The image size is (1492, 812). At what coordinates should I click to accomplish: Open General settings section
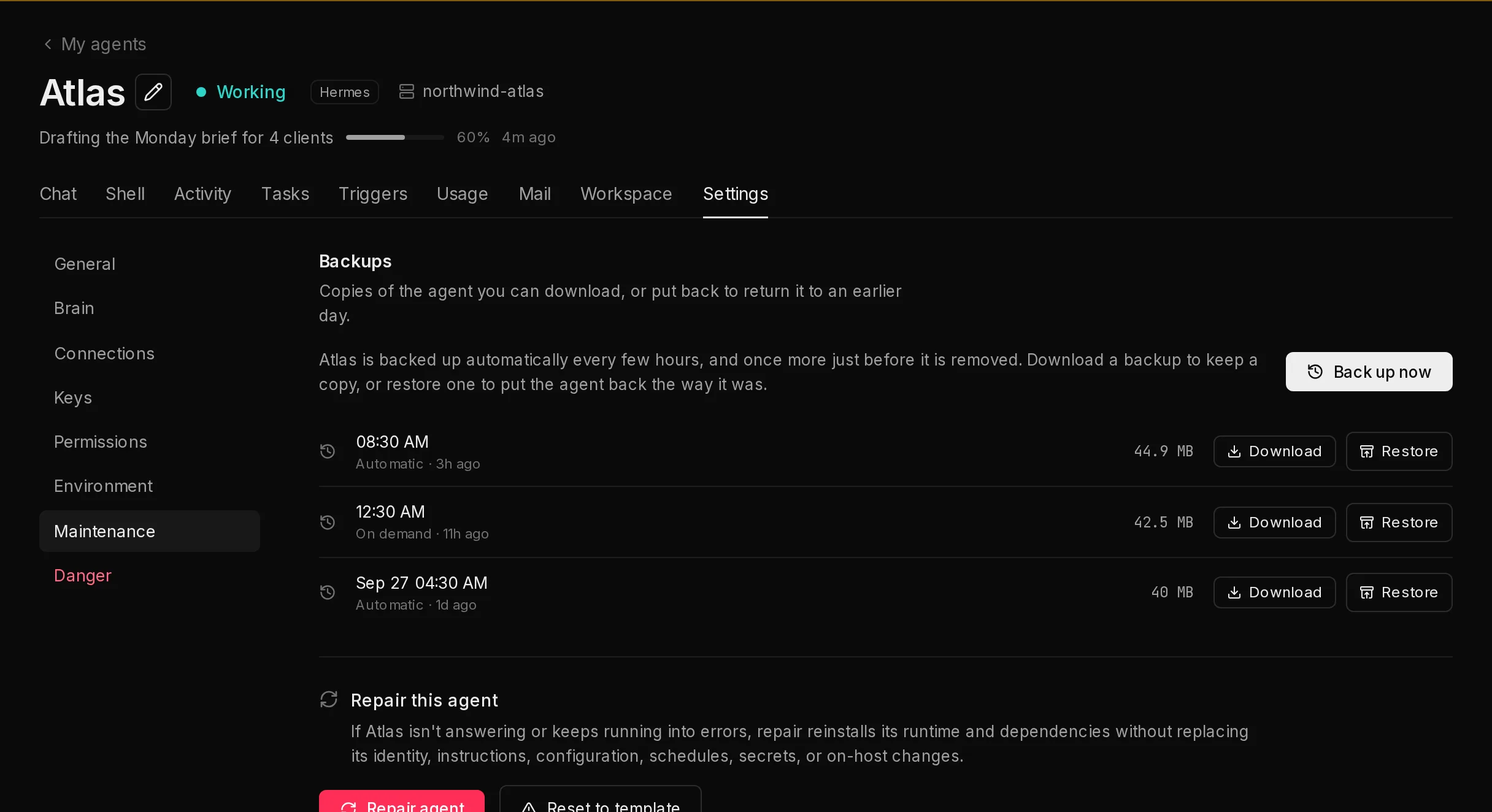[x=150, y=264]
